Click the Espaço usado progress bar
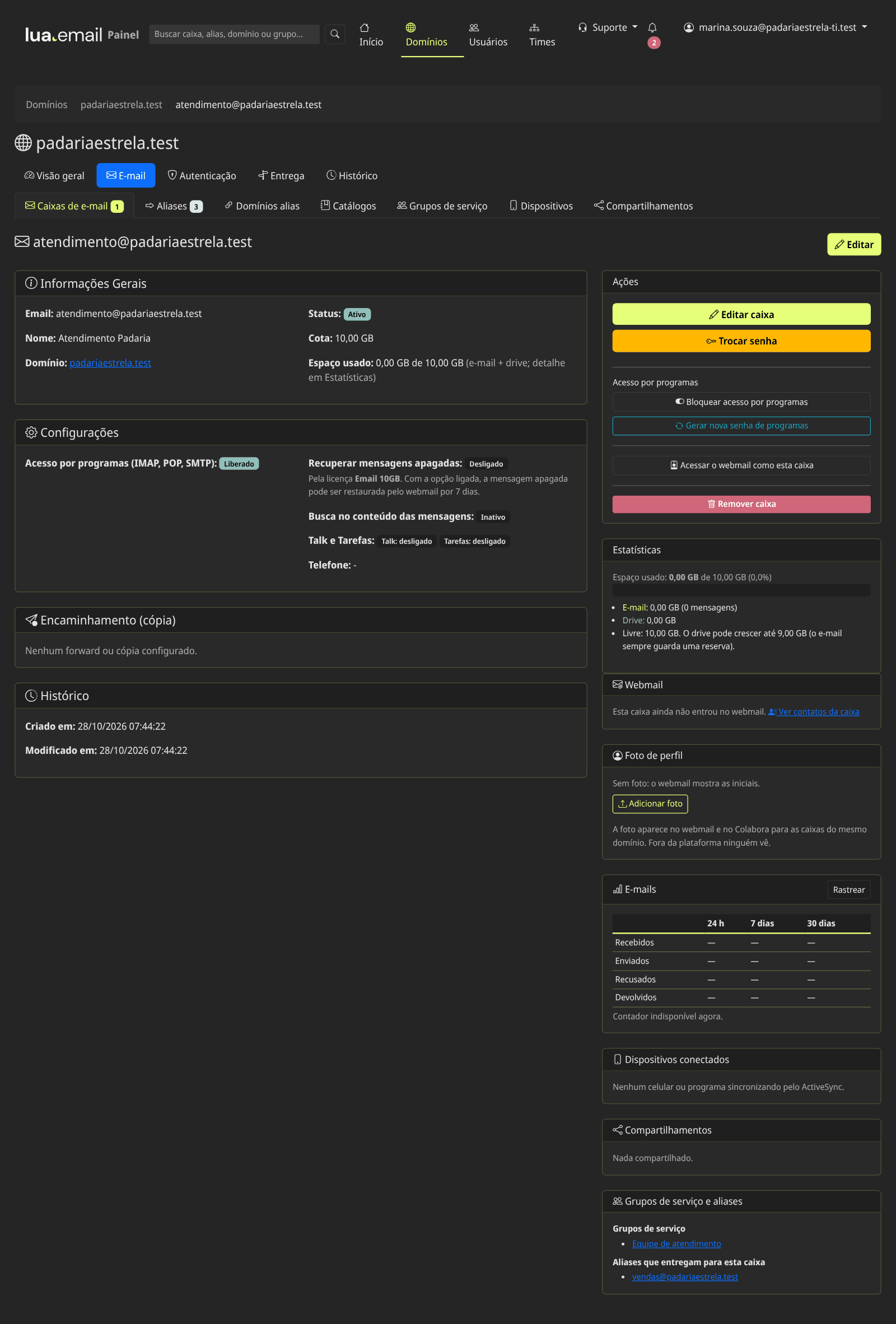Image resolution: width=896 pixels, height=1324 pixels. [741, 590]
